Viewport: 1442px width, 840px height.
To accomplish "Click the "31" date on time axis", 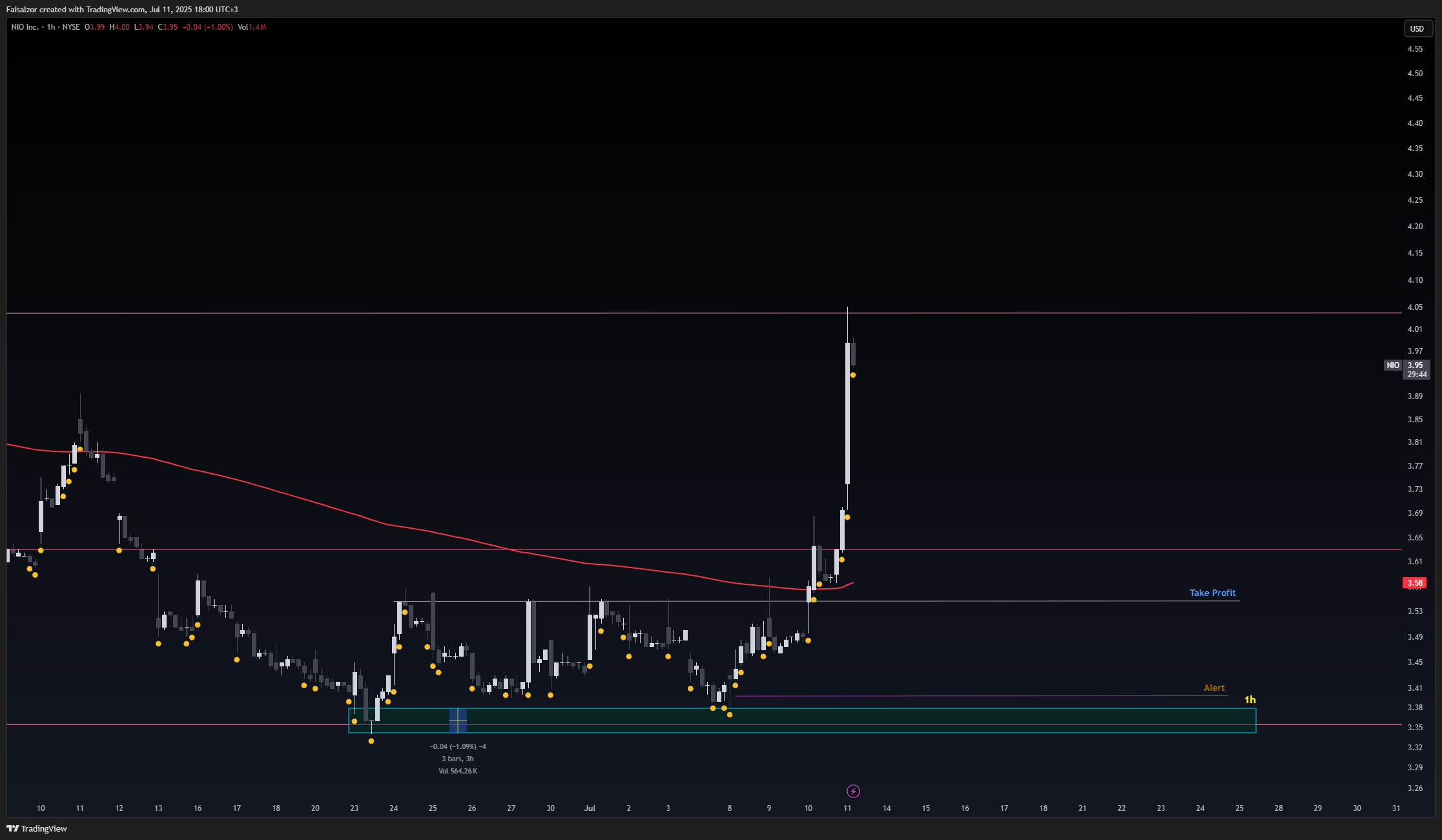I will (1396, 808).
